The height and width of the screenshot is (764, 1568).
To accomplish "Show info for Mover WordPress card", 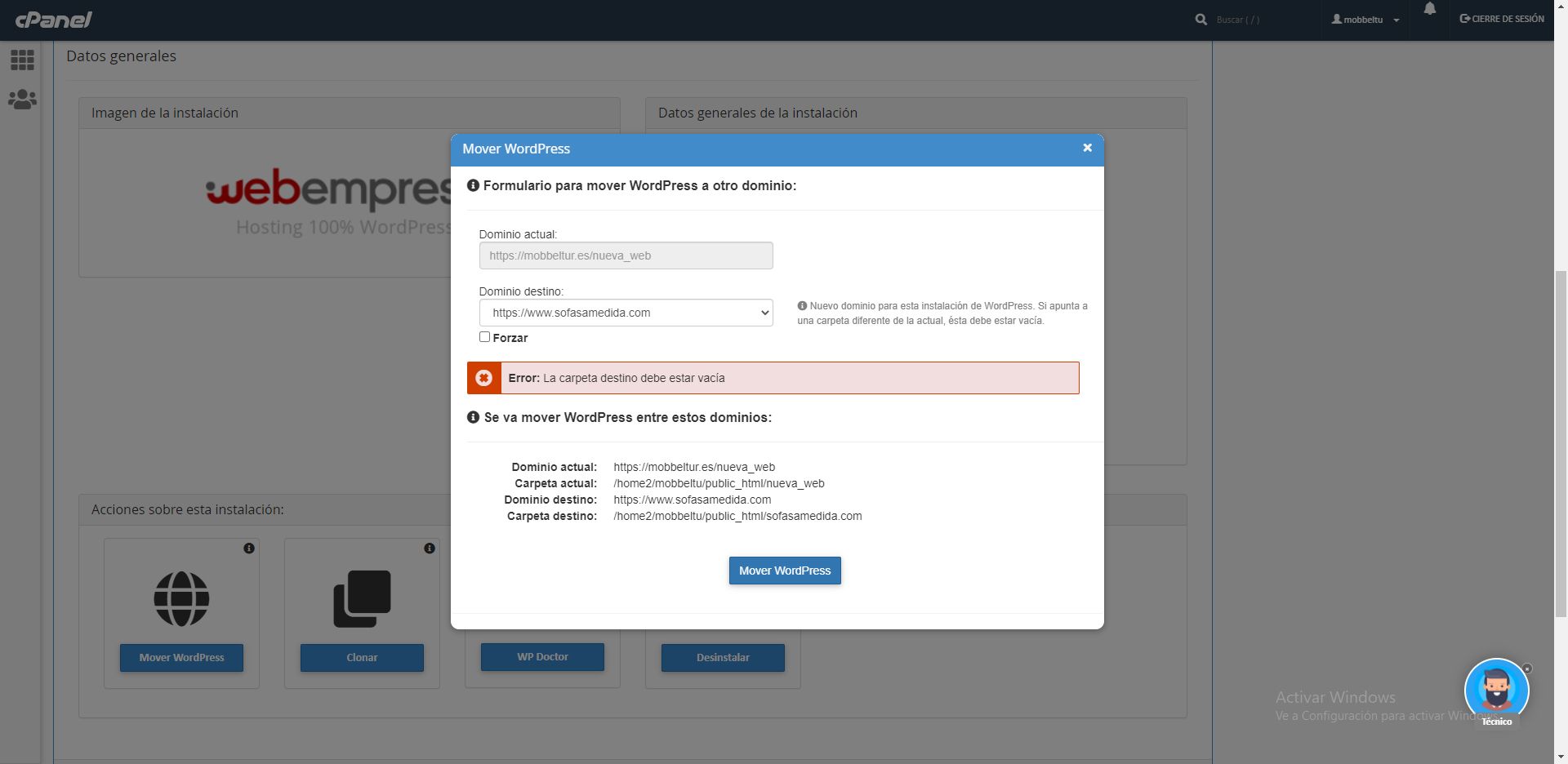I will pos(249,549).
